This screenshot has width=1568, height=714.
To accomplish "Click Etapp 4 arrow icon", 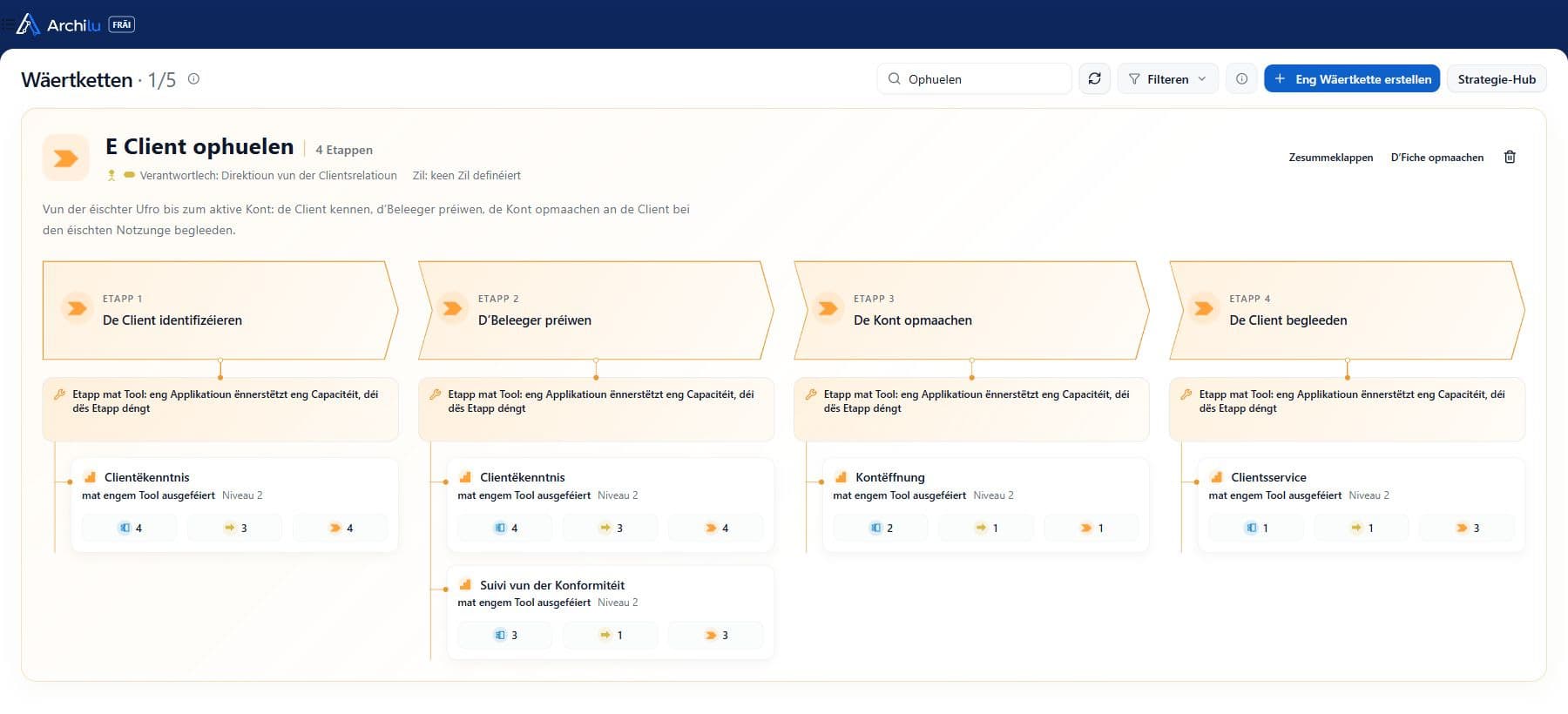I will [1203, 308].
